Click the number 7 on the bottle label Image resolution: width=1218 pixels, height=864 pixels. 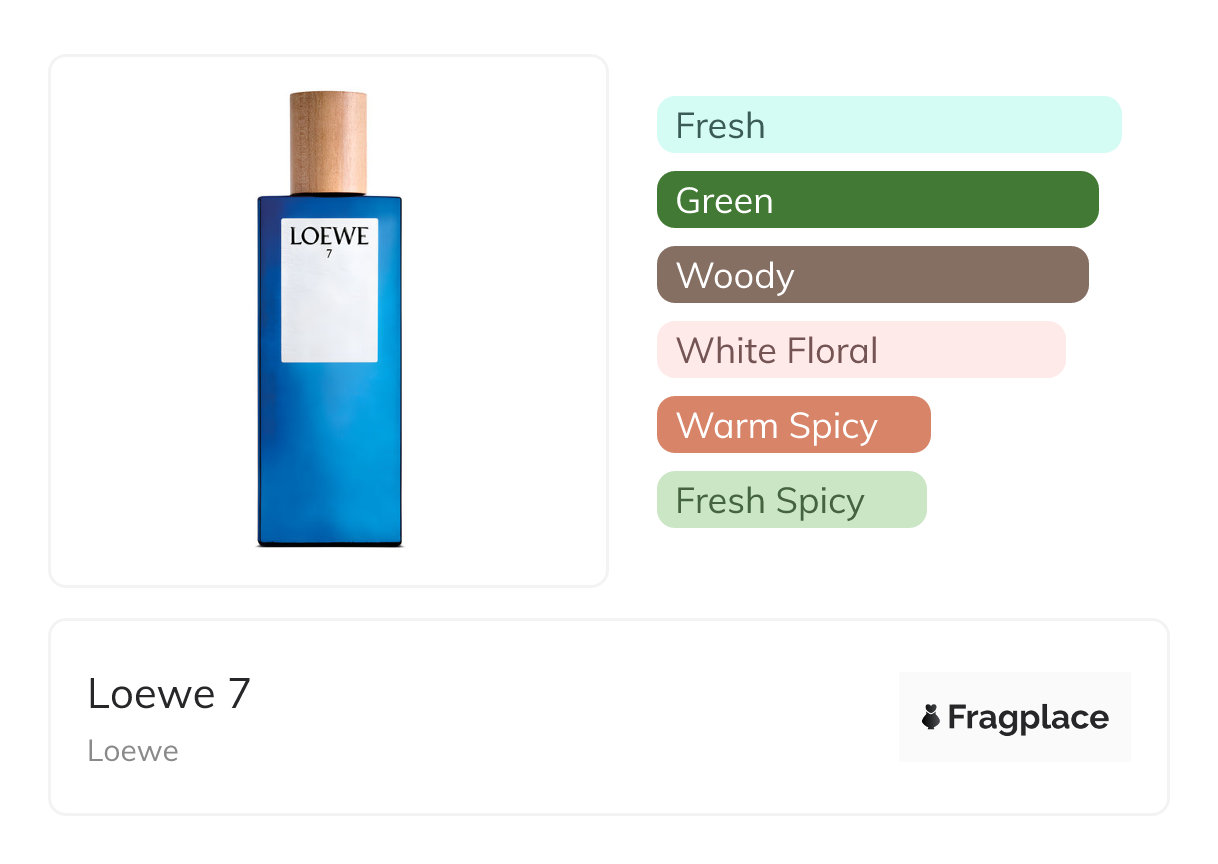(x=329, y=253)
